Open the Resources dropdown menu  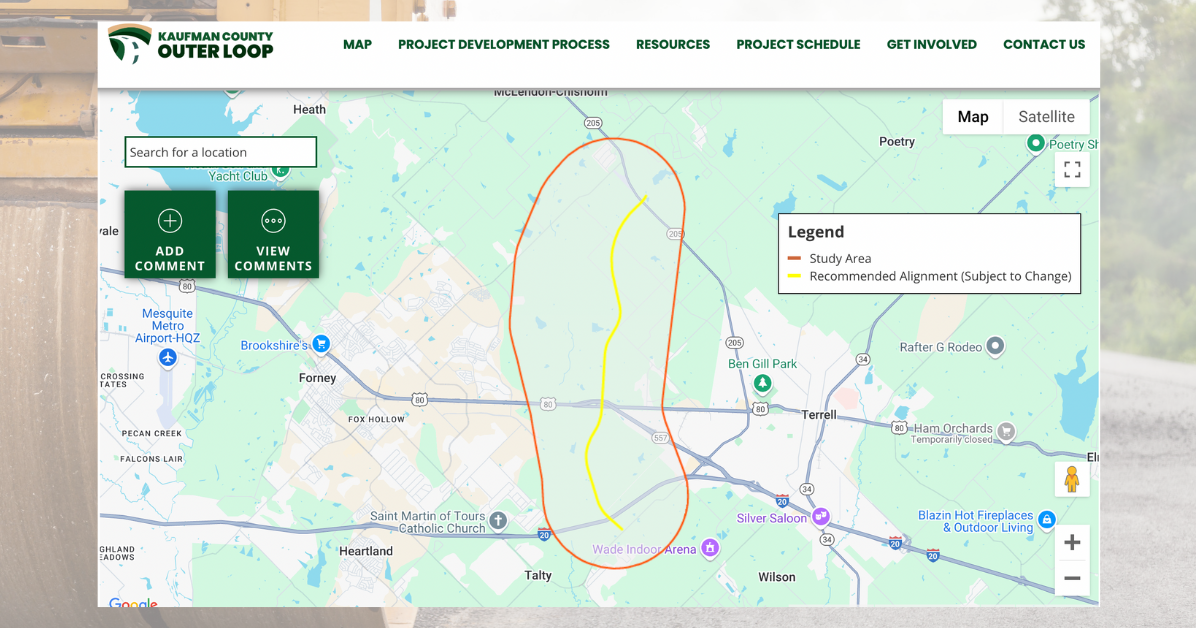coord(672,44)
